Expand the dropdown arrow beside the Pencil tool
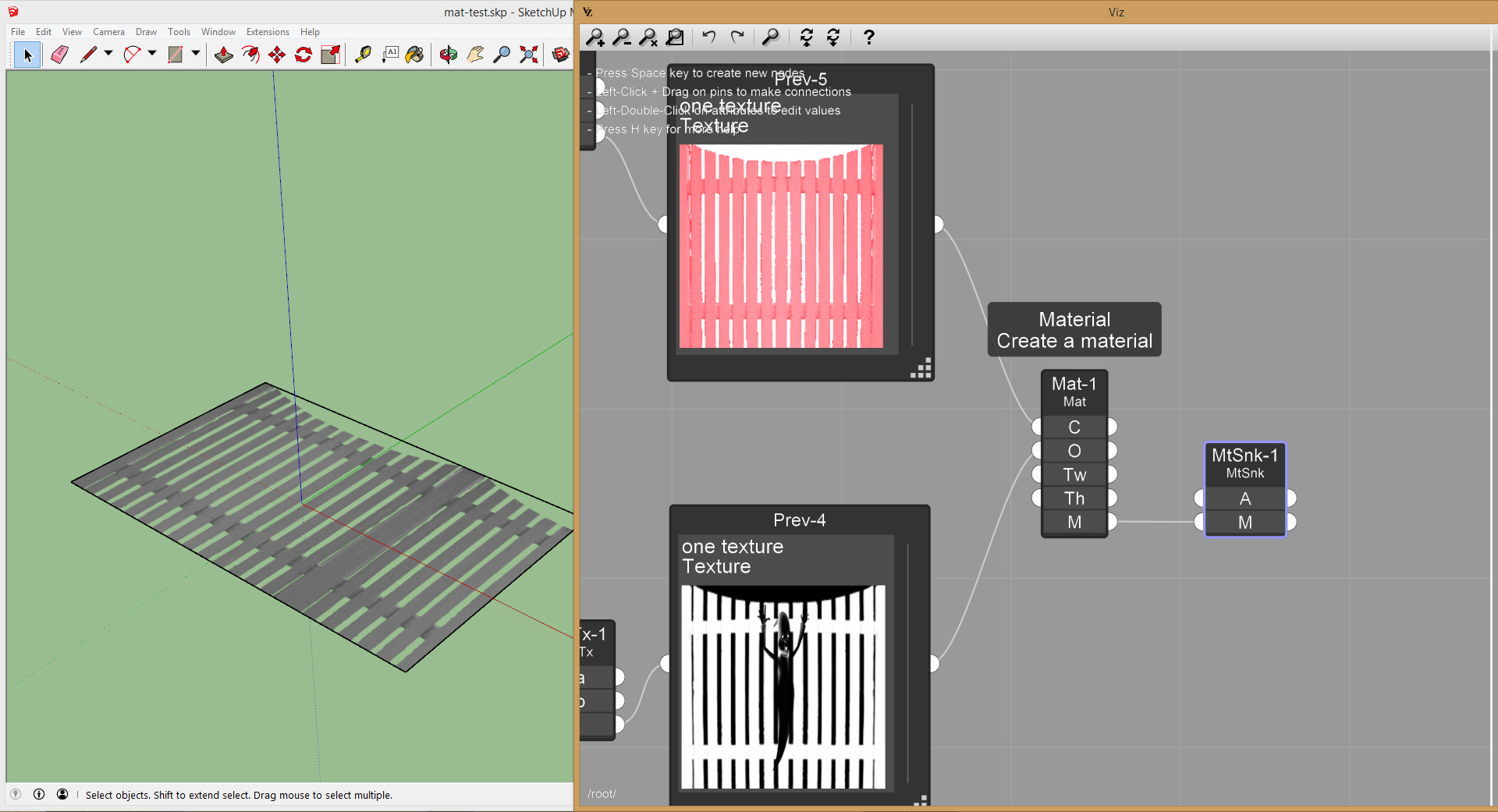Image resolution: width=1498 pixels, height=812 pixels. pyautogui.click(x=108, y=54)
